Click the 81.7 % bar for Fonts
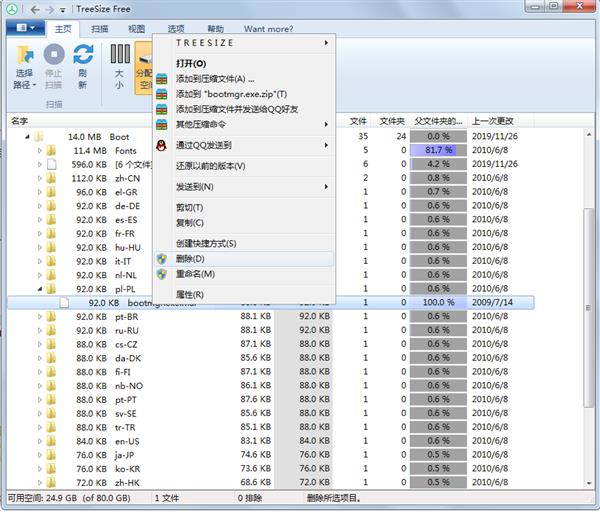The image size is (600, 512). (439, 150)
